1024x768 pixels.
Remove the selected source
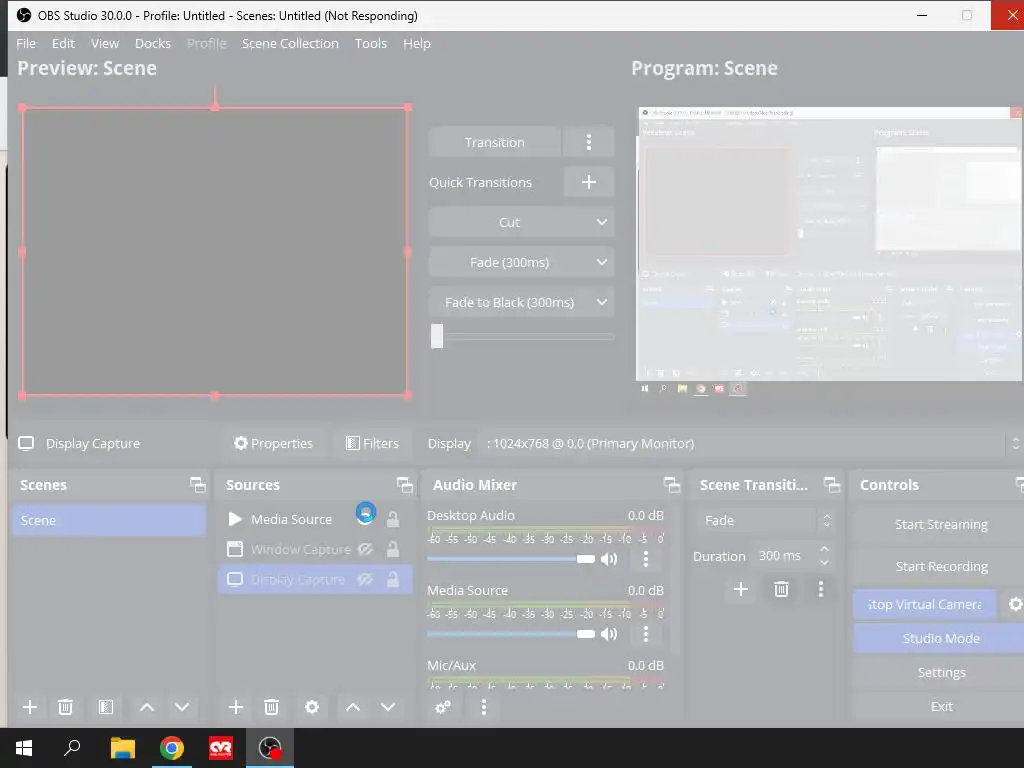[x=271, y=707]
